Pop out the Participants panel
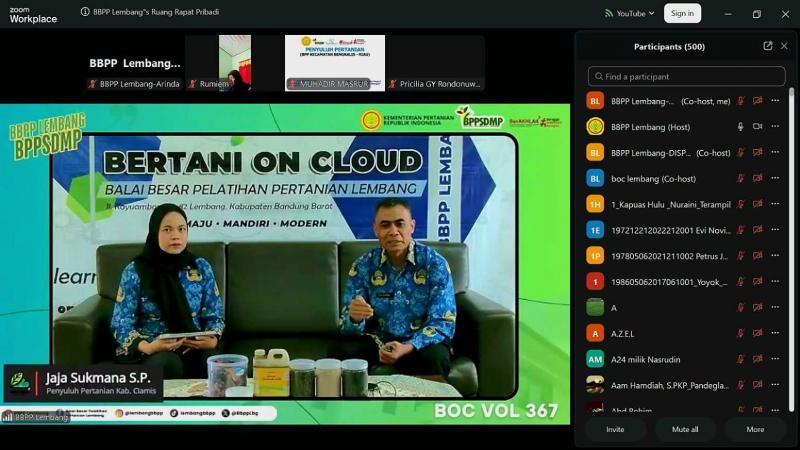 click(767, 46)
